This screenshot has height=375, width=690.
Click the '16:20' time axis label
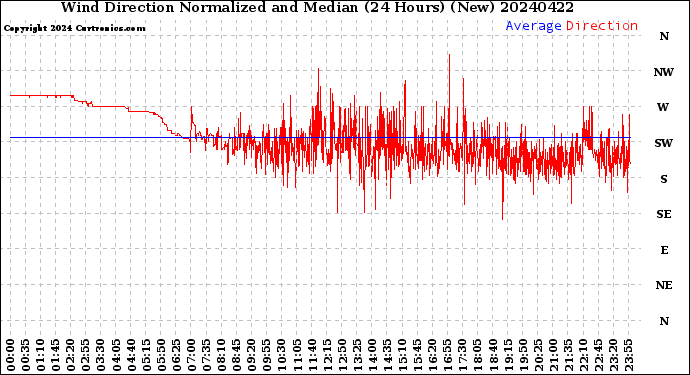(432, 355)
